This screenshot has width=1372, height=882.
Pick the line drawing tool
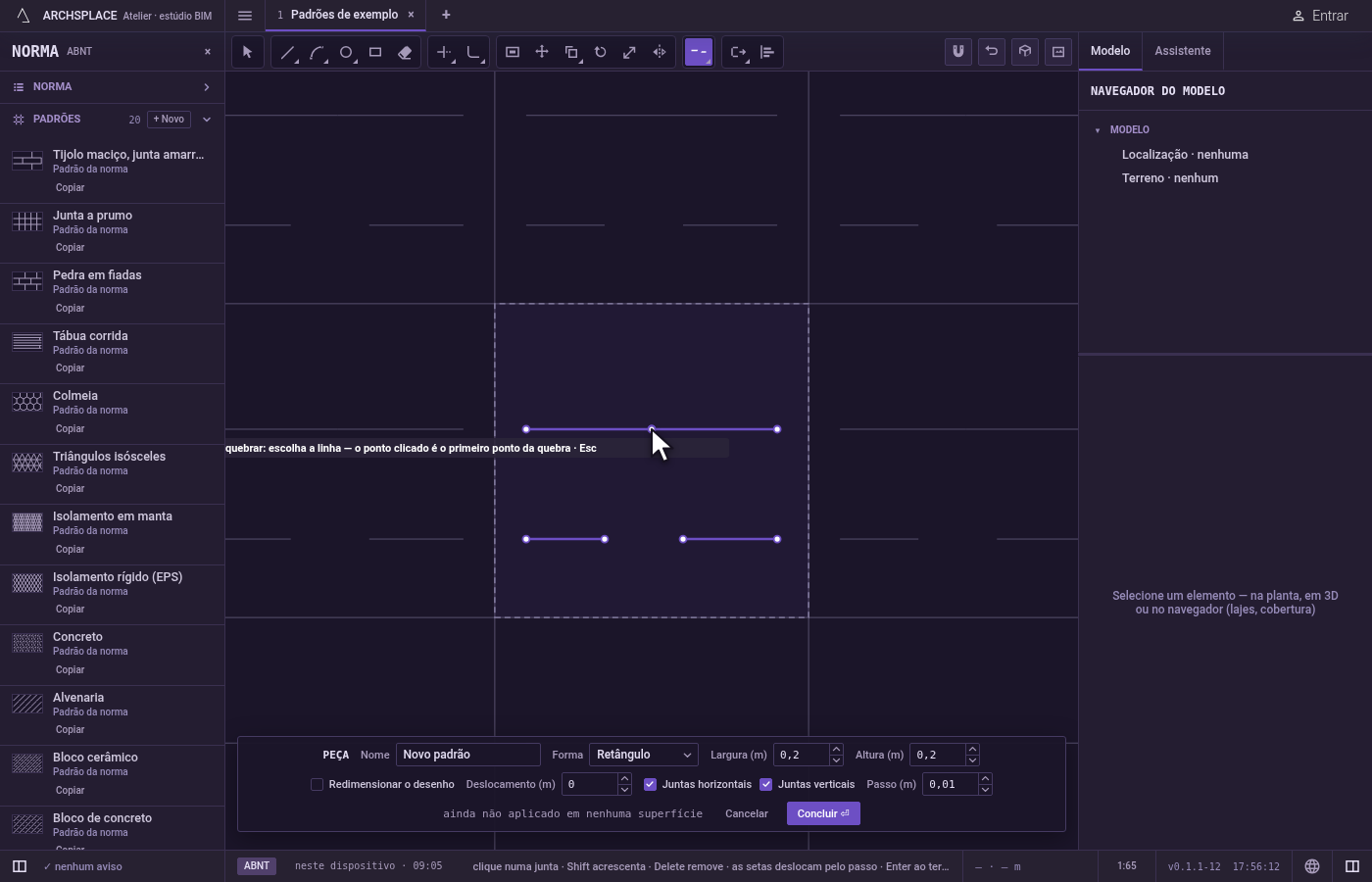point(287,52)
